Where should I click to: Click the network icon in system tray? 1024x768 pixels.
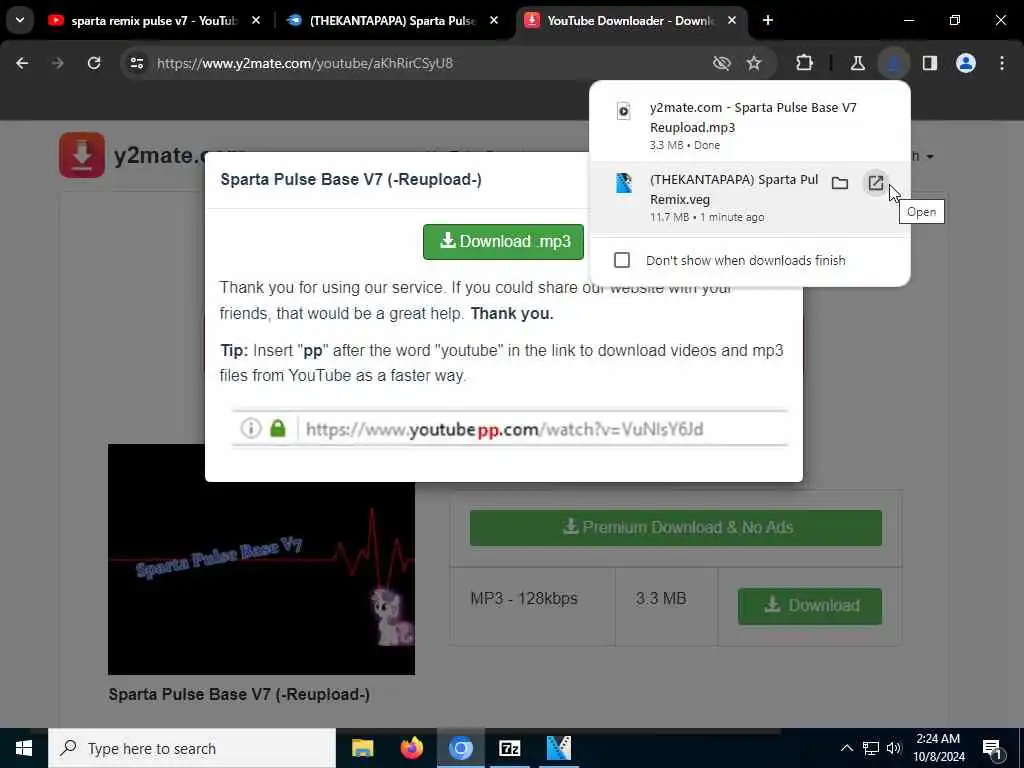click(x=871, y=748)
